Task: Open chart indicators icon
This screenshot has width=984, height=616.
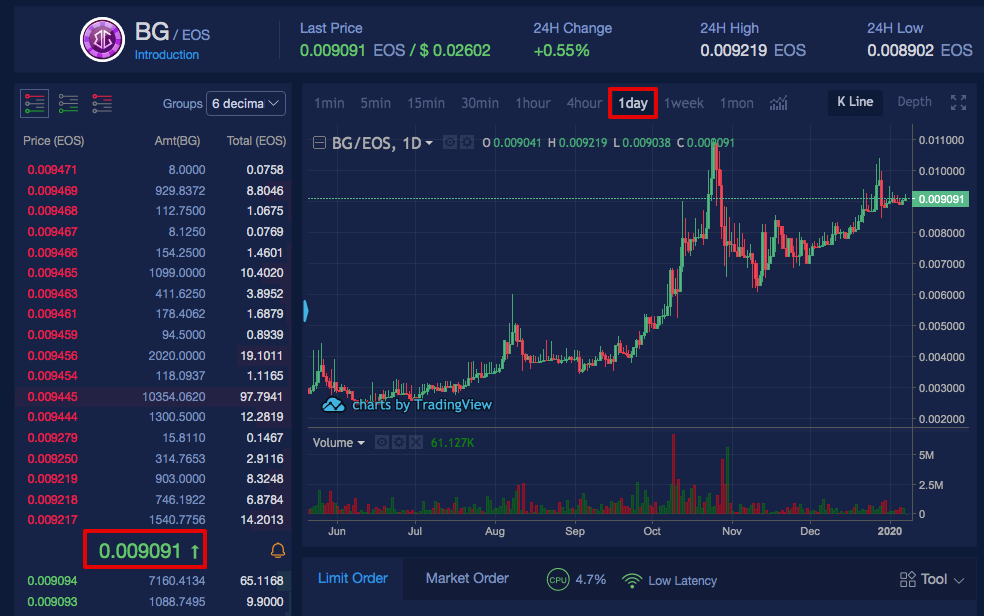Action: pyautogui.click(x=778, y=104)
